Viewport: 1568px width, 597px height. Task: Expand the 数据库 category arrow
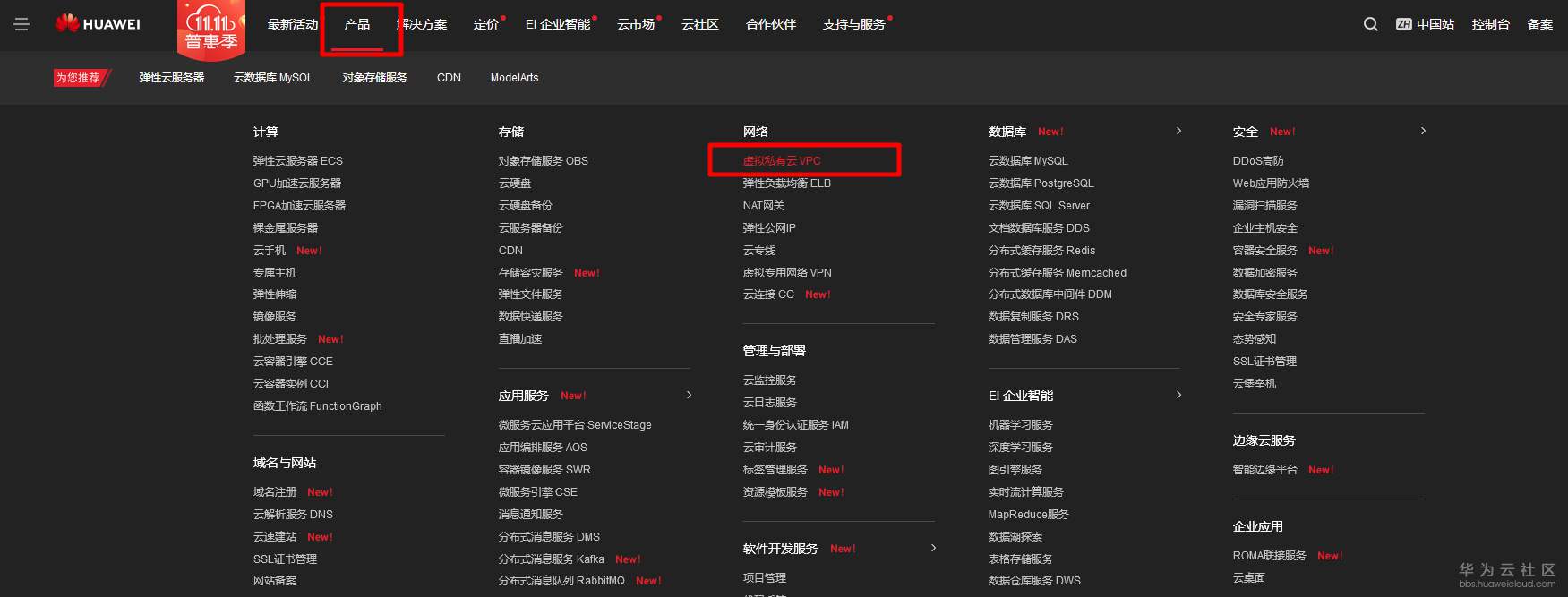(x=1178, y=131)
